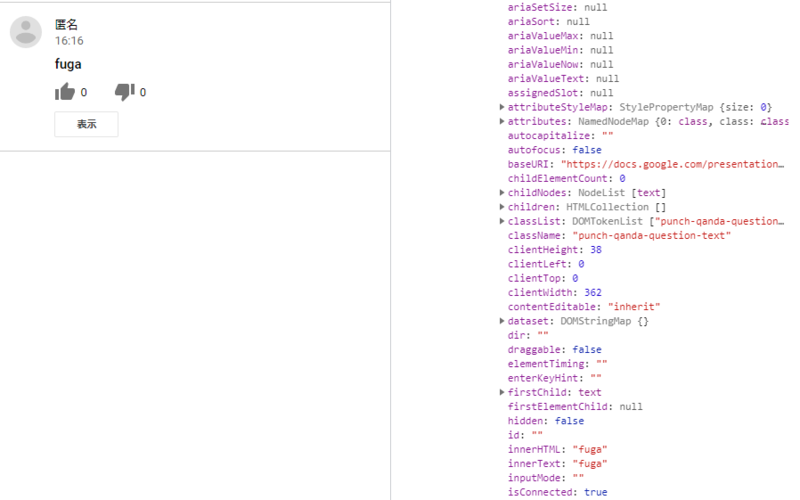Click the like count next to thumbs up
Screen dimensions: 800x500
coord(84,92)
